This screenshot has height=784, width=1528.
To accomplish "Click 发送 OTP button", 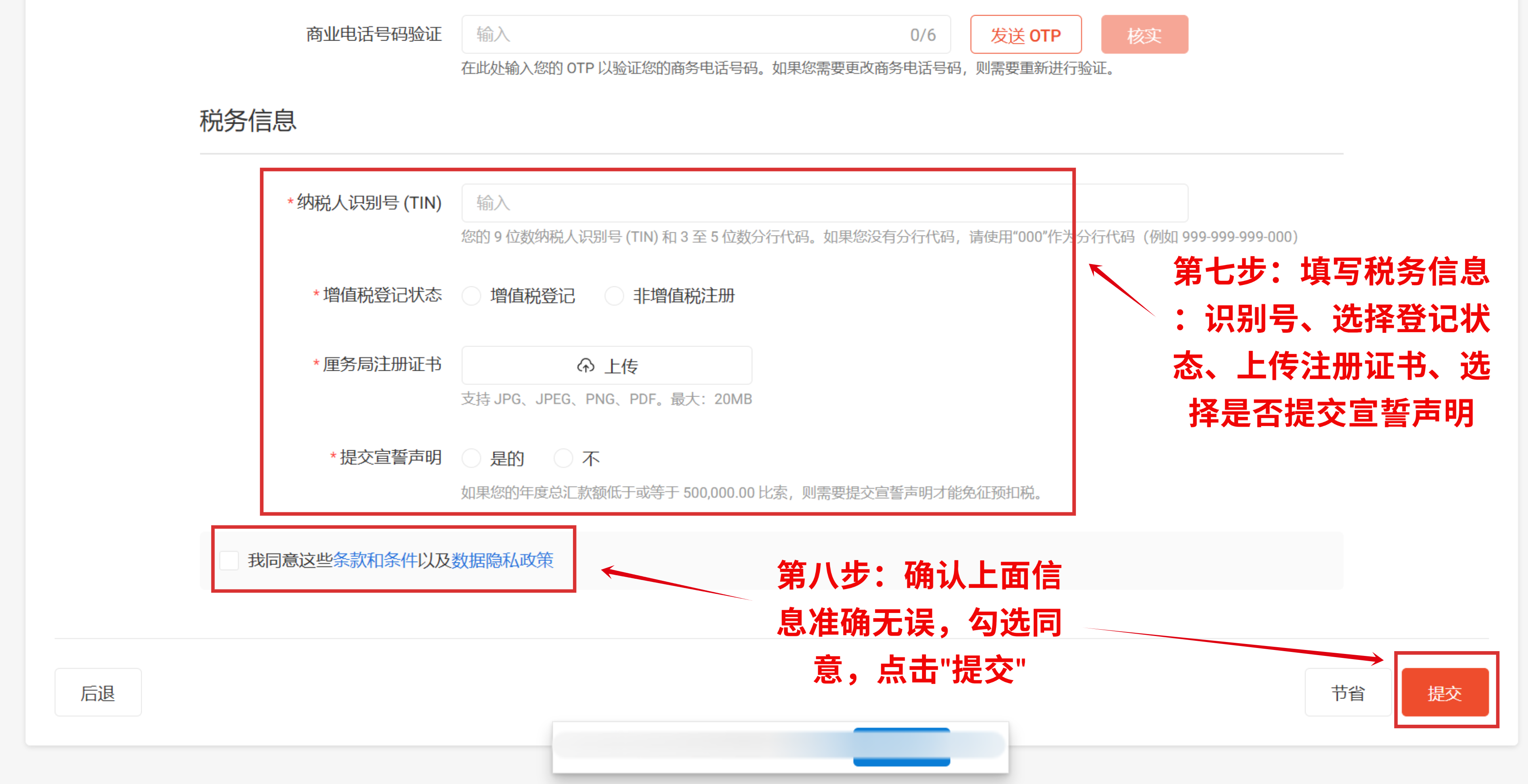I will point(1025,35).
